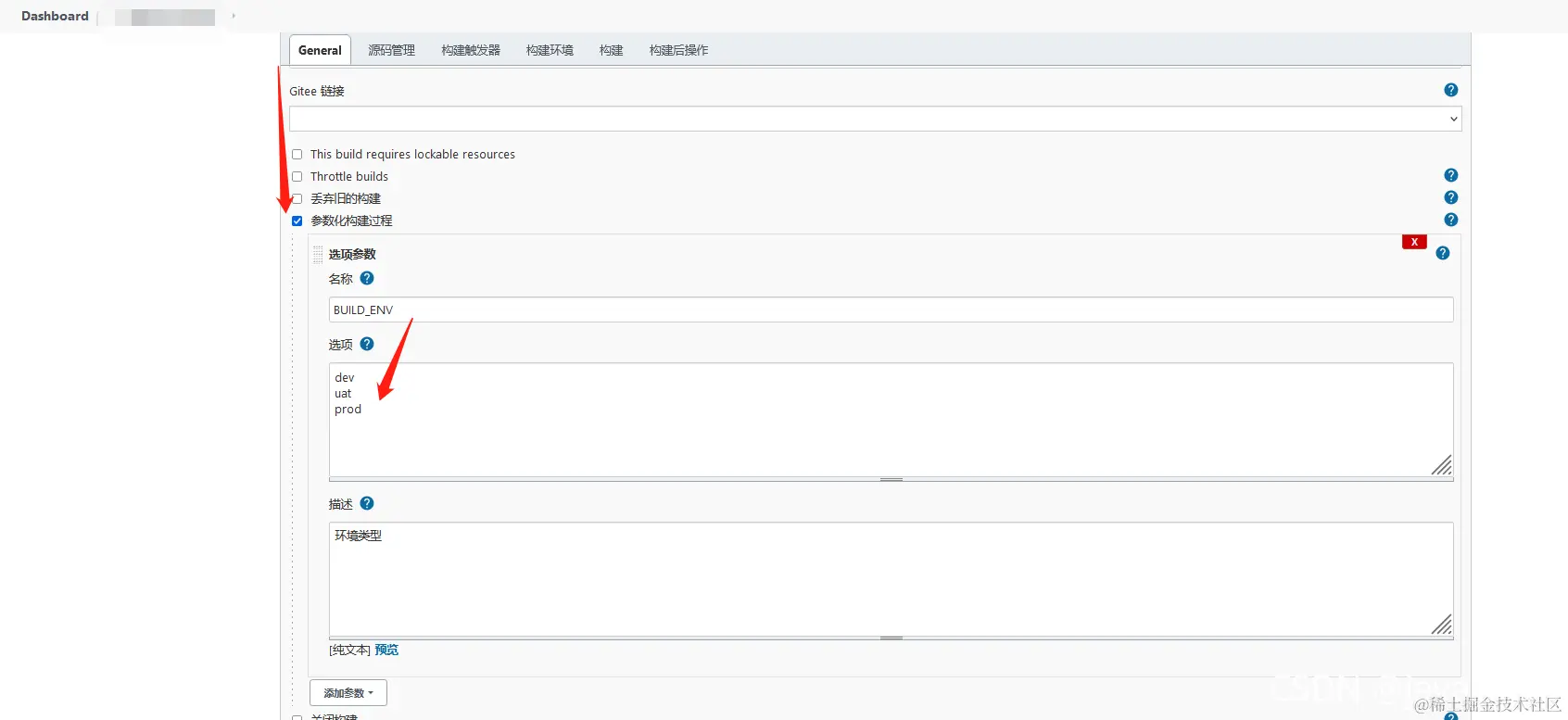Uncheck 参数化构建过程 checkbox
Viewport: 1568px width, 720px height.
click(x=297, y=221)
